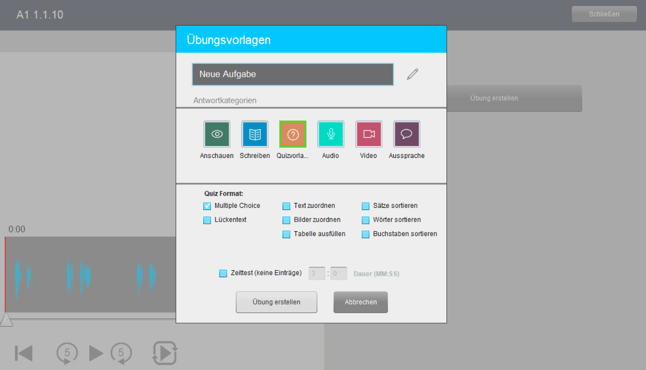The image size is (646, 370).
Task: Toggle the loop playback icon
Action: tap(165, 353)
